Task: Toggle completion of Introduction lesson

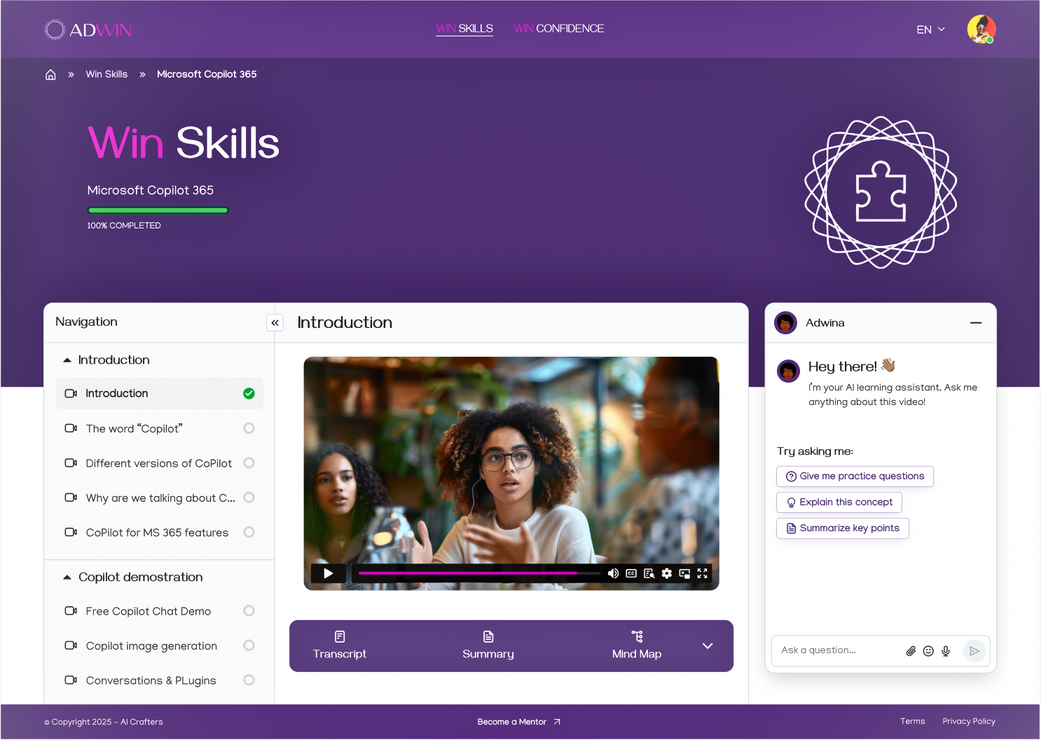Action: tap(249, 394)
